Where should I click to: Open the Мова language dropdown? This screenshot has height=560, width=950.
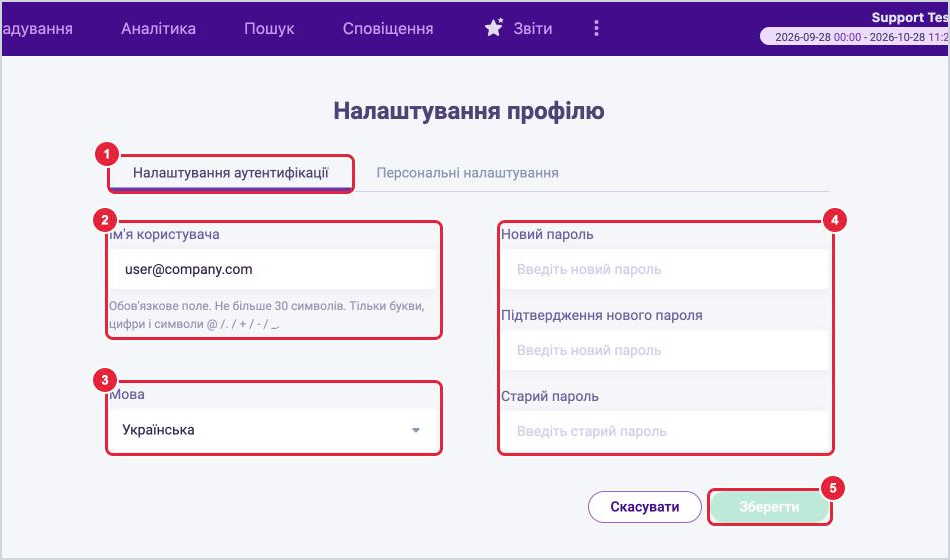(x=273, y=430)
